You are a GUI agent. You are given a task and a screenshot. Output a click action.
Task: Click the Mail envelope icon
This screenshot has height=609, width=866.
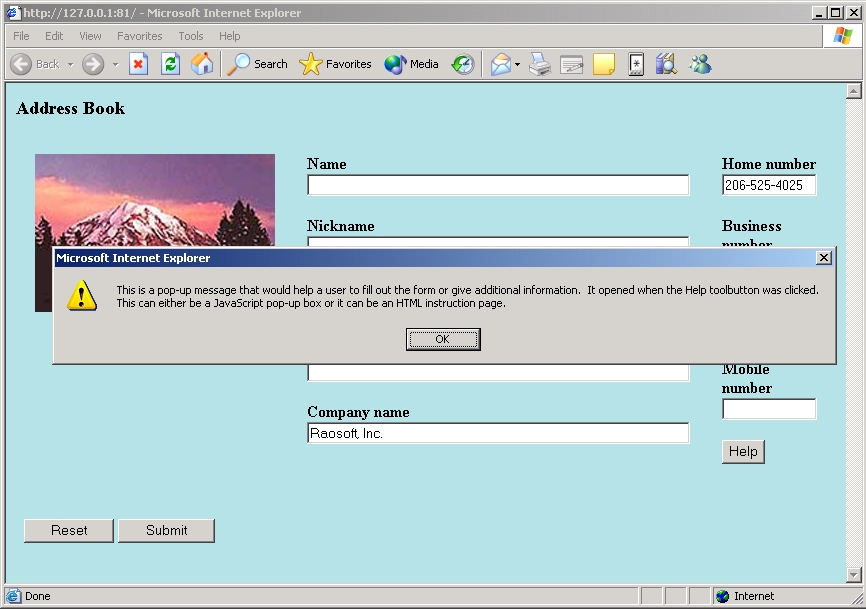(500, 65)
